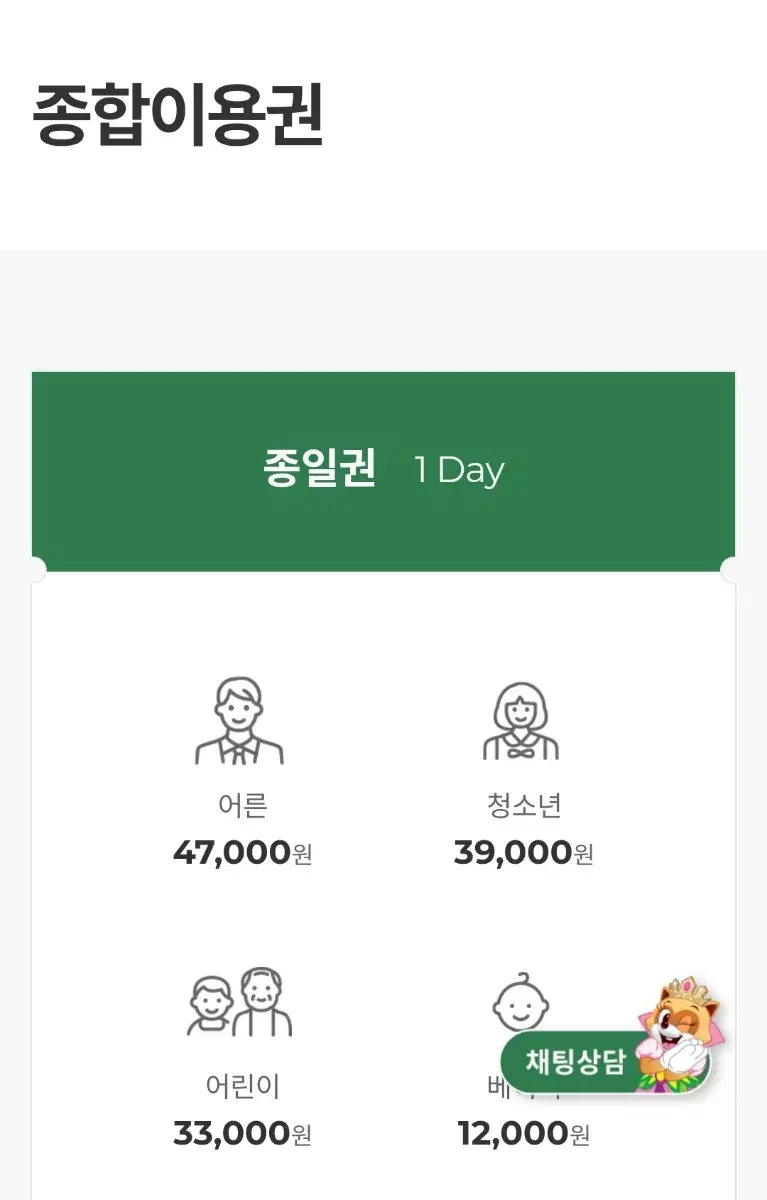Select the 어른 label
The width and height of the screenshot is (767, 1200).
[x=242, y=805]
